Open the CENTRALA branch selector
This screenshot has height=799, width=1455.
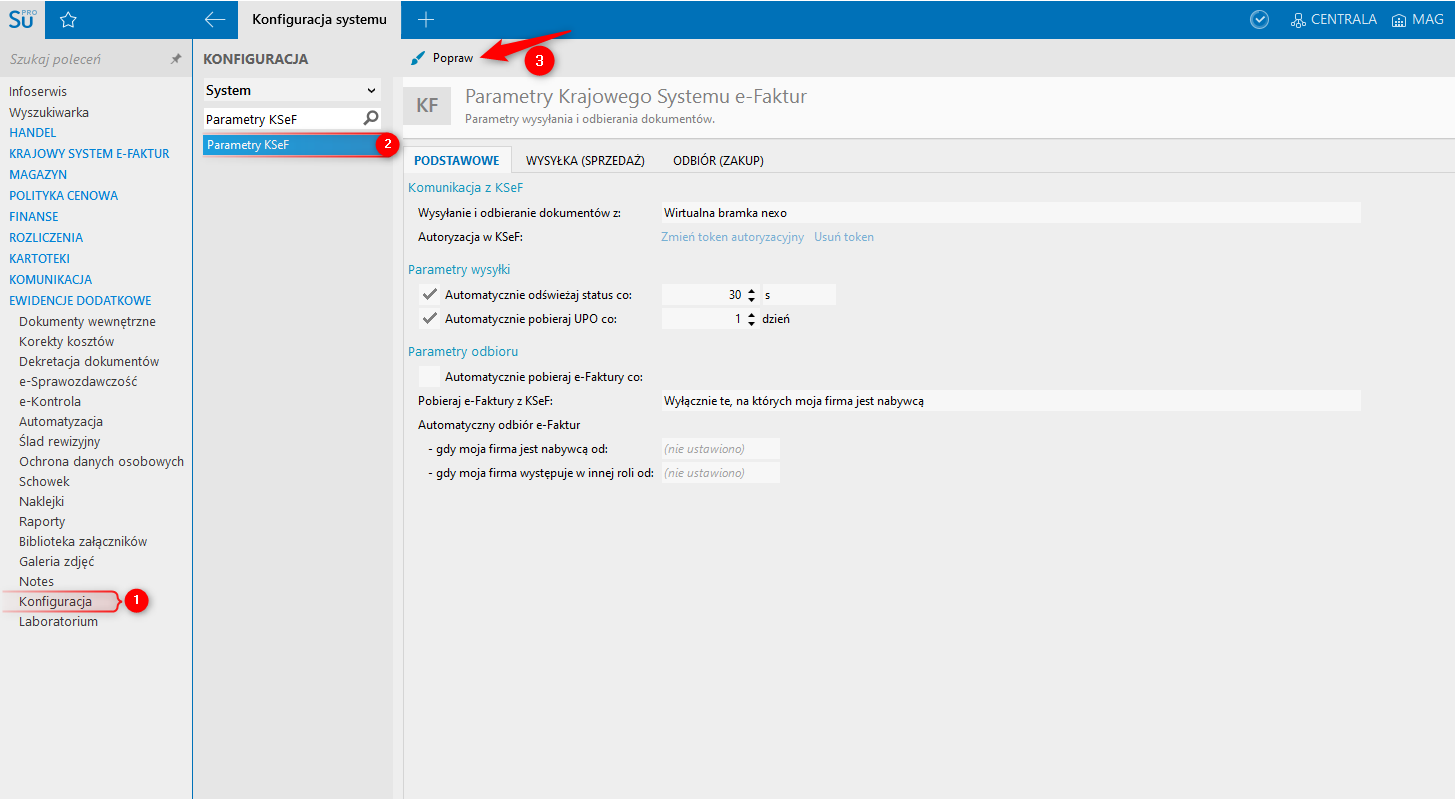pyautogui.click(x=1333, y=19)
